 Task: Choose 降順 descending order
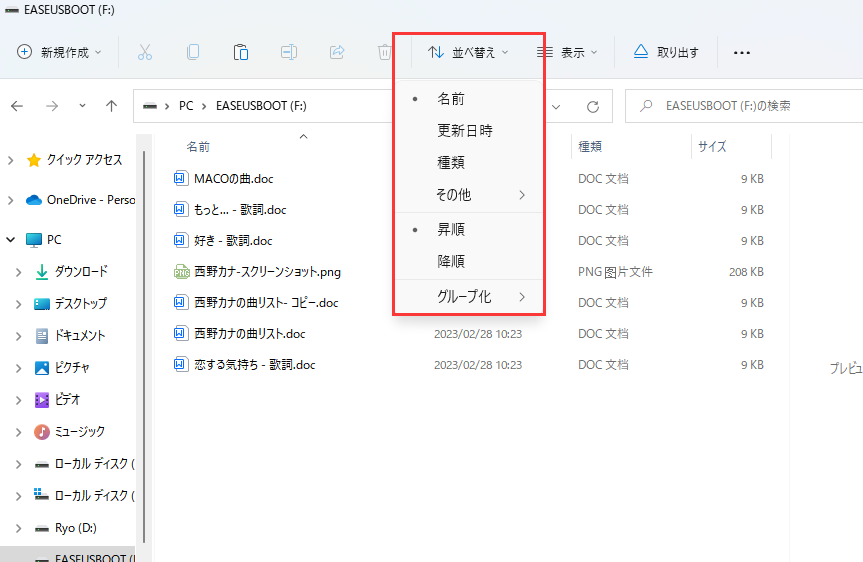point(469,261)
